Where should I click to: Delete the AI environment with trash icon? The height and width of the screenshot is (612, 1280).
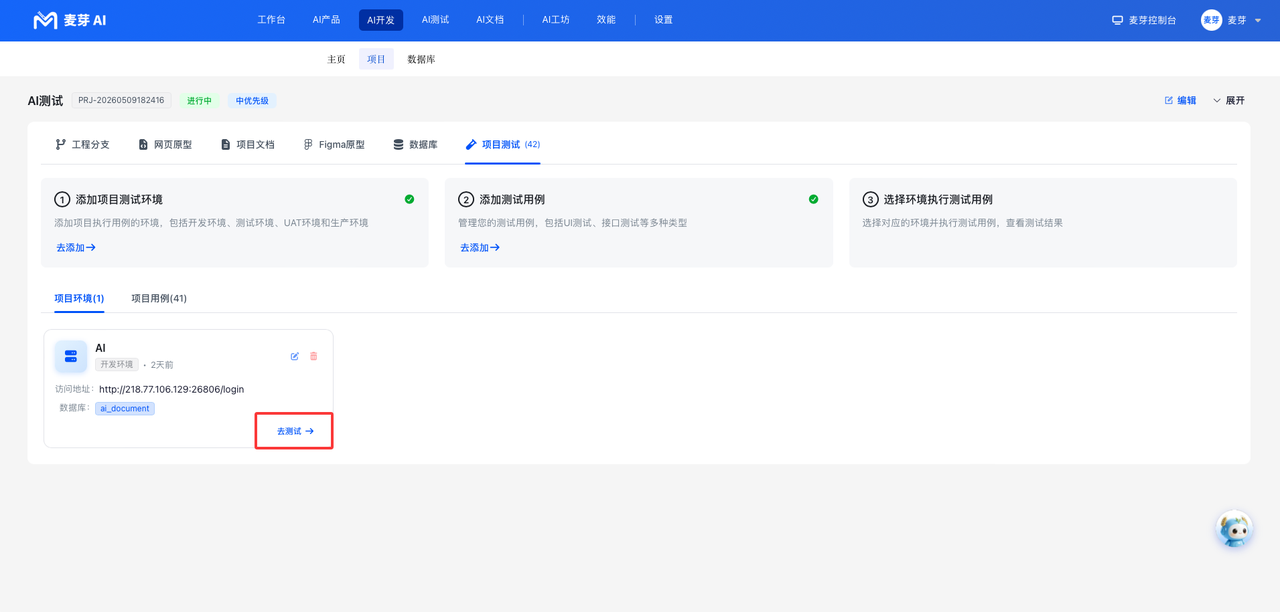(x=314, y=356)
